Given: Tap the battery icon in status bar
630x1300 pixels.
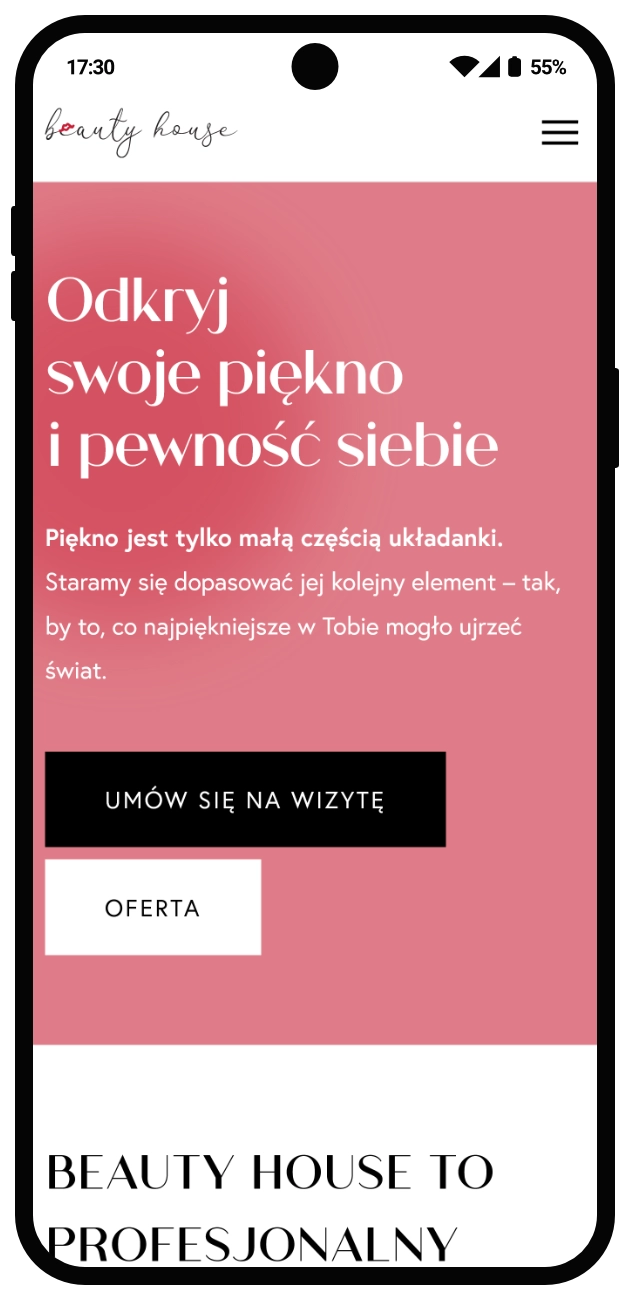Looking at the screenshot, I should [x=514, y=67].
